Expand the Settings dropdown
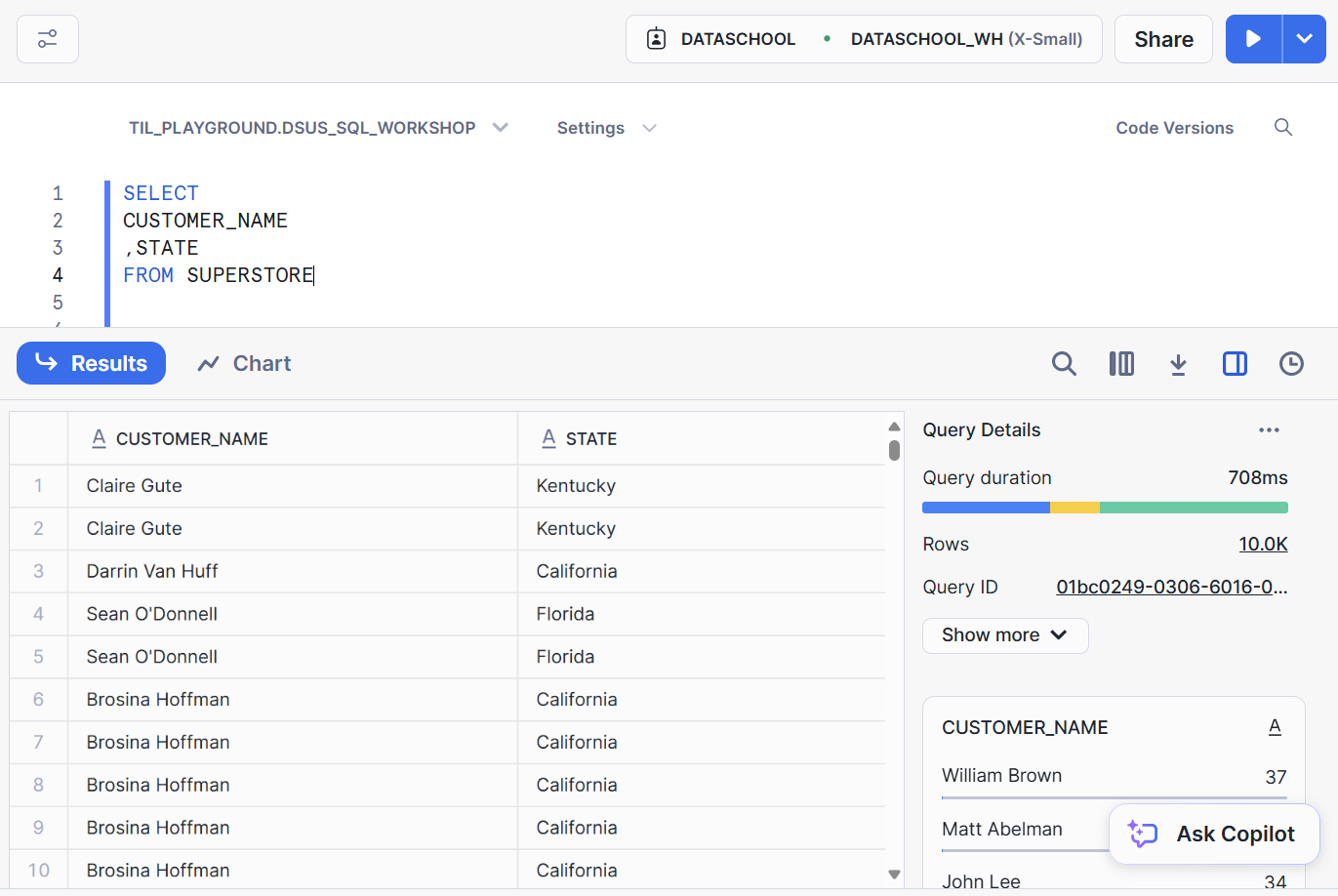Image resolution: width=1338 pixels, height=896 pixels. [606, 128]
